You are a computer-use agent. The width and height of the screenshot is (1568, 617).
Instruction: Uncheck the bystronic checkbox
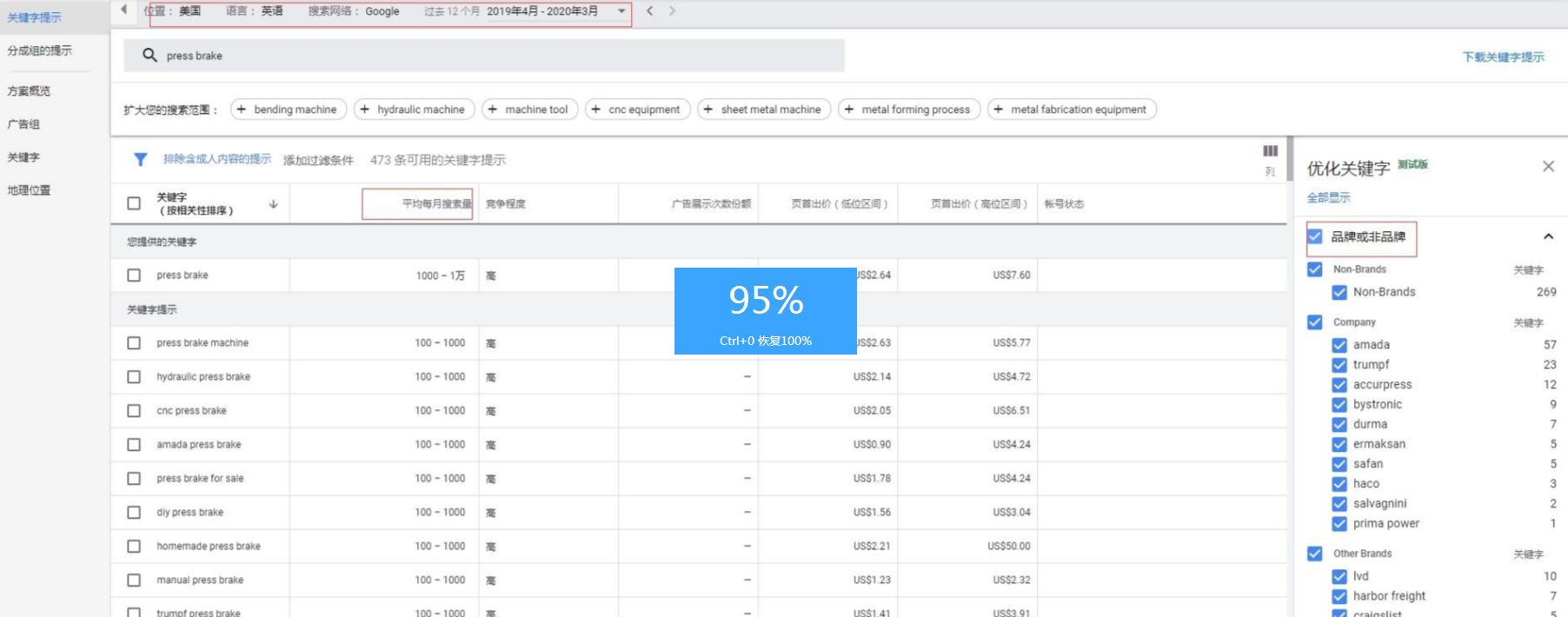[x=1339, y=405]
